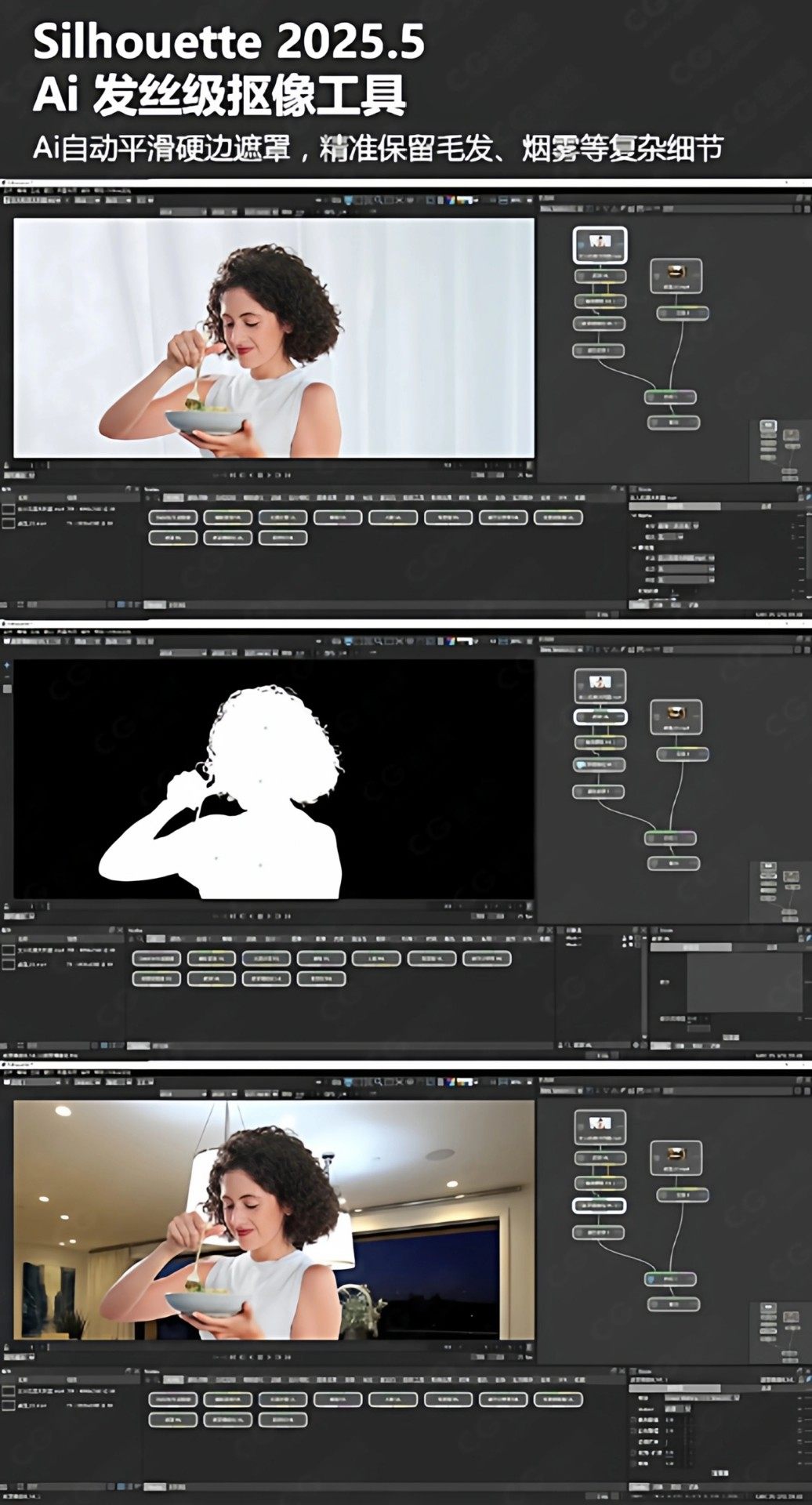Click the viewer image of woman on white backdrop

pyautogui.click(x=274, y=338)
